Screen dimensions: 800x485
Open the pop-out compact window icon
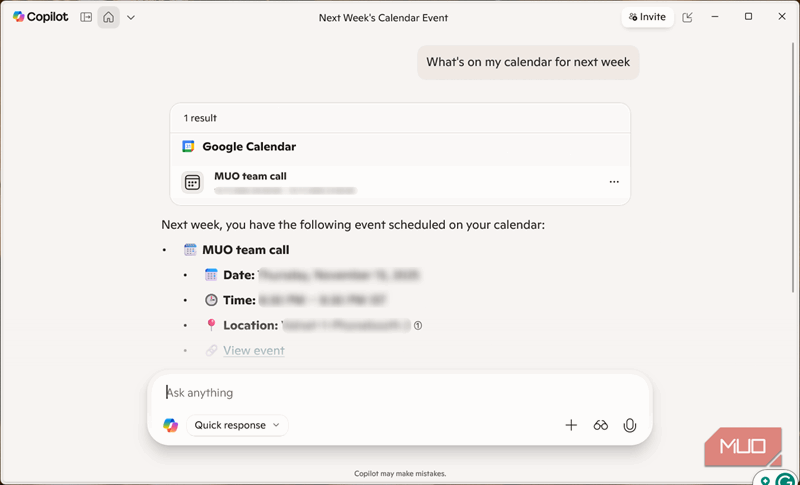687,17
